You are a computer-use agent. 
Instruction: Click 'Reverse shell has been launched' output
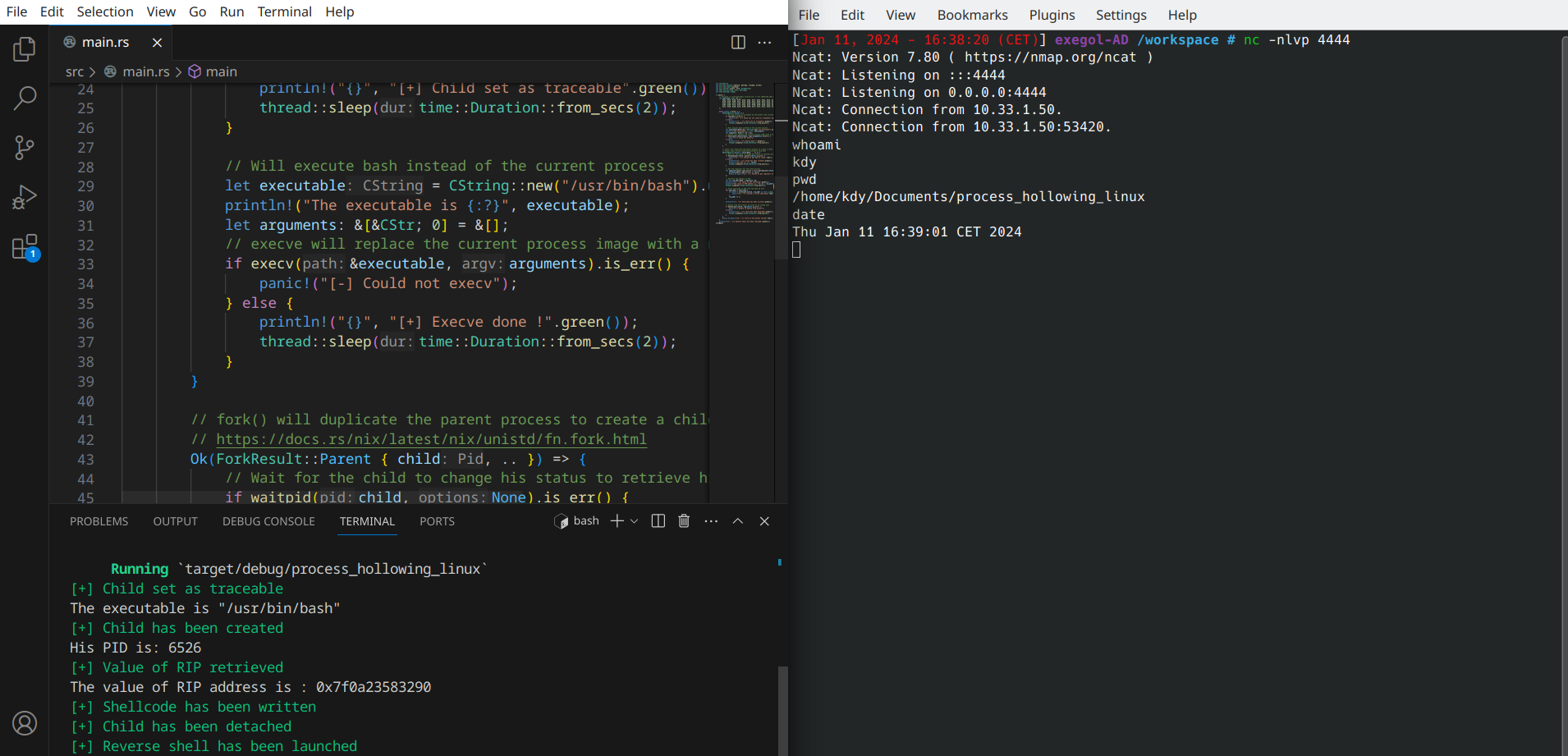(230, 746)
